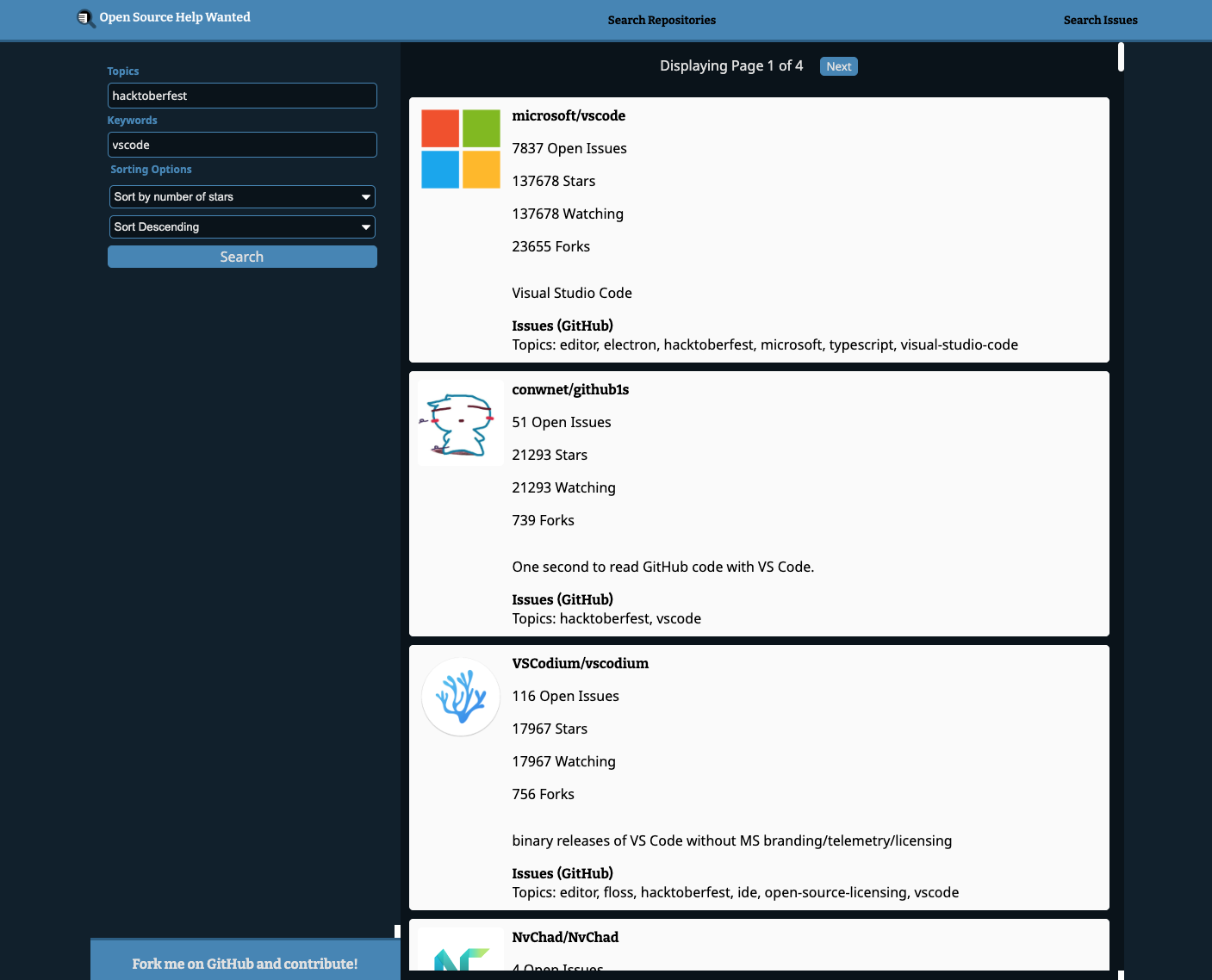Screen dimensions: 1212x980
Task: Expand the Sort Descending dropdown
Action: (x=242, y=226)
